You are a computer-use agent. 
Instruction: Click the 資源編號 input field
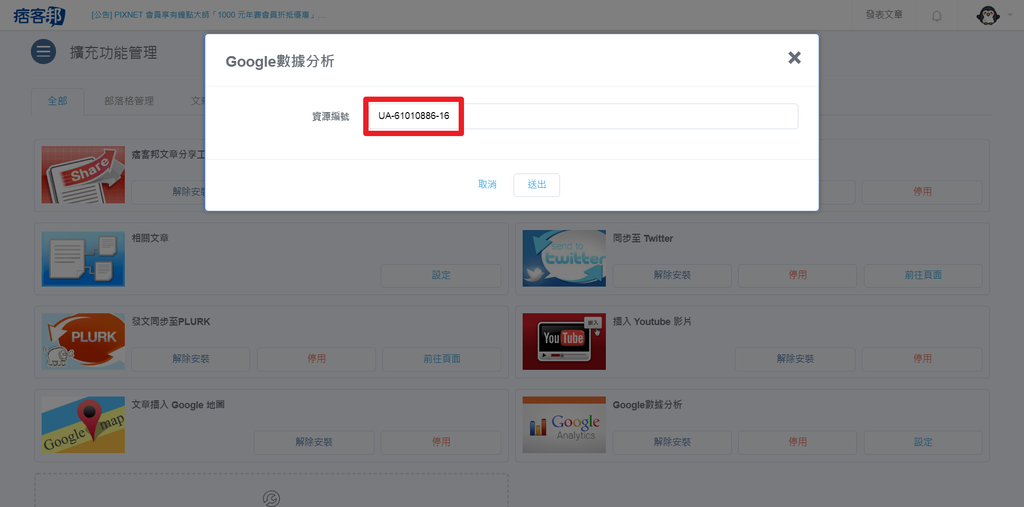pyautogui.click(x=581, y=116)
